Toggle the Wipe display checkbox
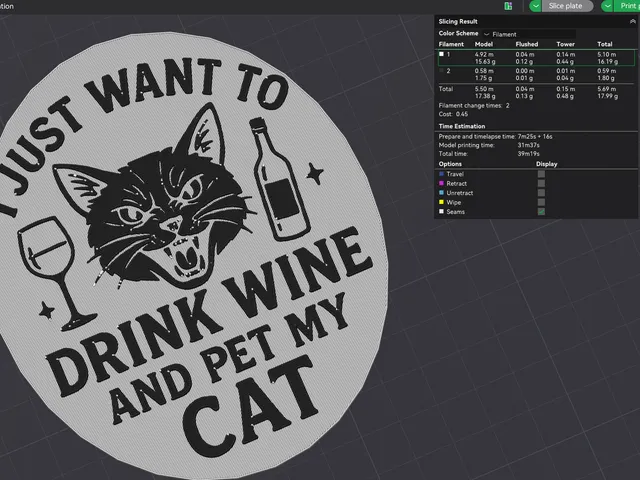Image resolution: width=640 pixels, height=480 pixels. (x=541, y=202)
